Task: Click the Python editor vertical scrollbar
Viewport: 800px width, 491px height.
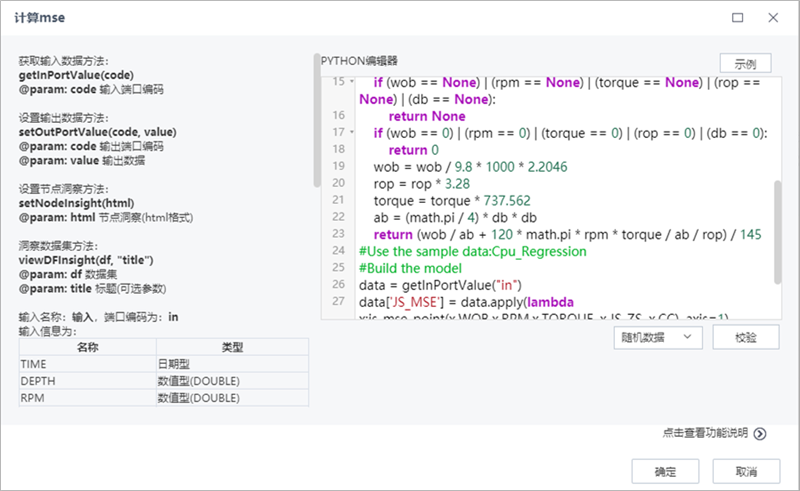Action: [x=777, y=230]
